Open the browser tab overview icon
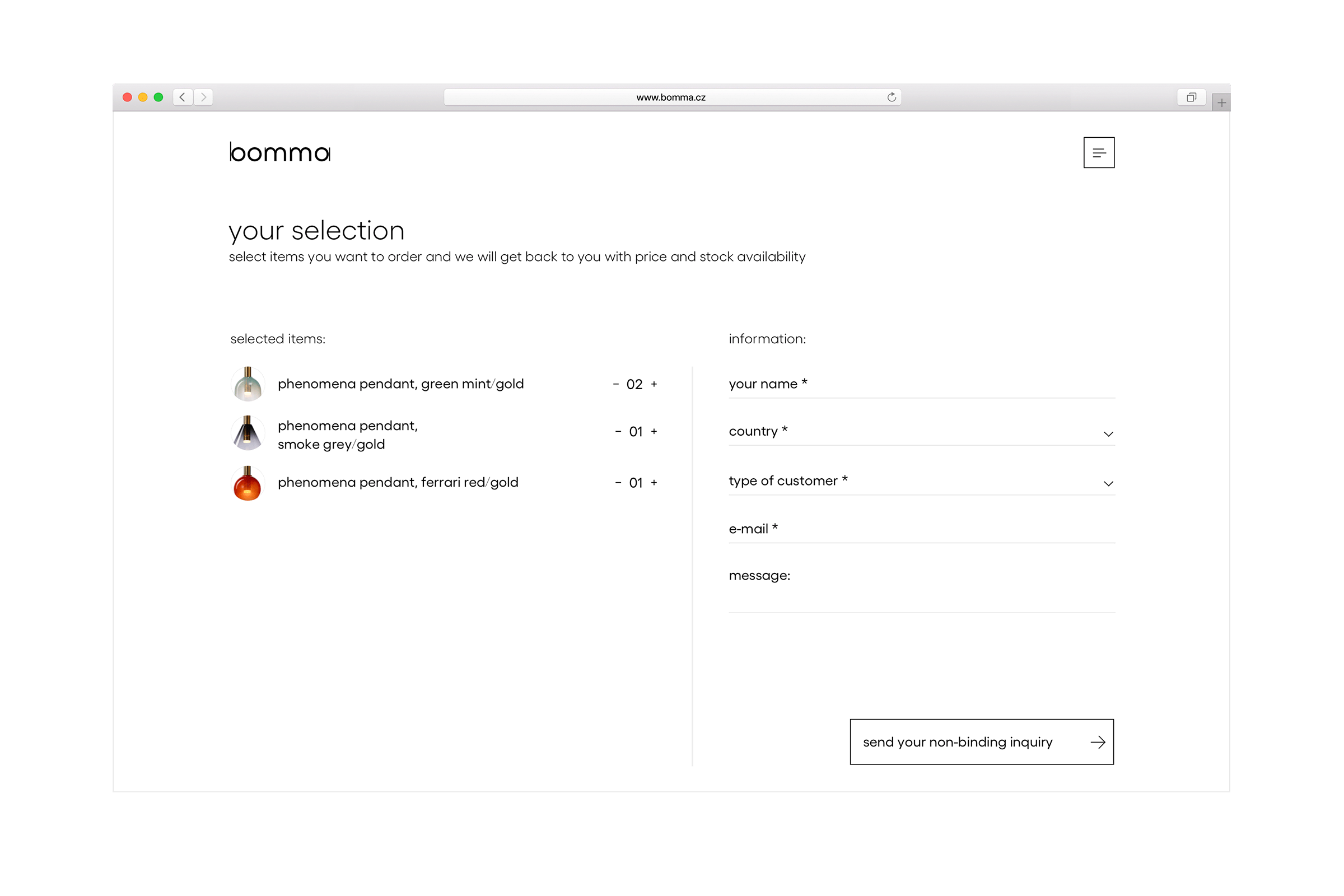Viewport: 1344px width, 896px height. (x=1192, y=97)
